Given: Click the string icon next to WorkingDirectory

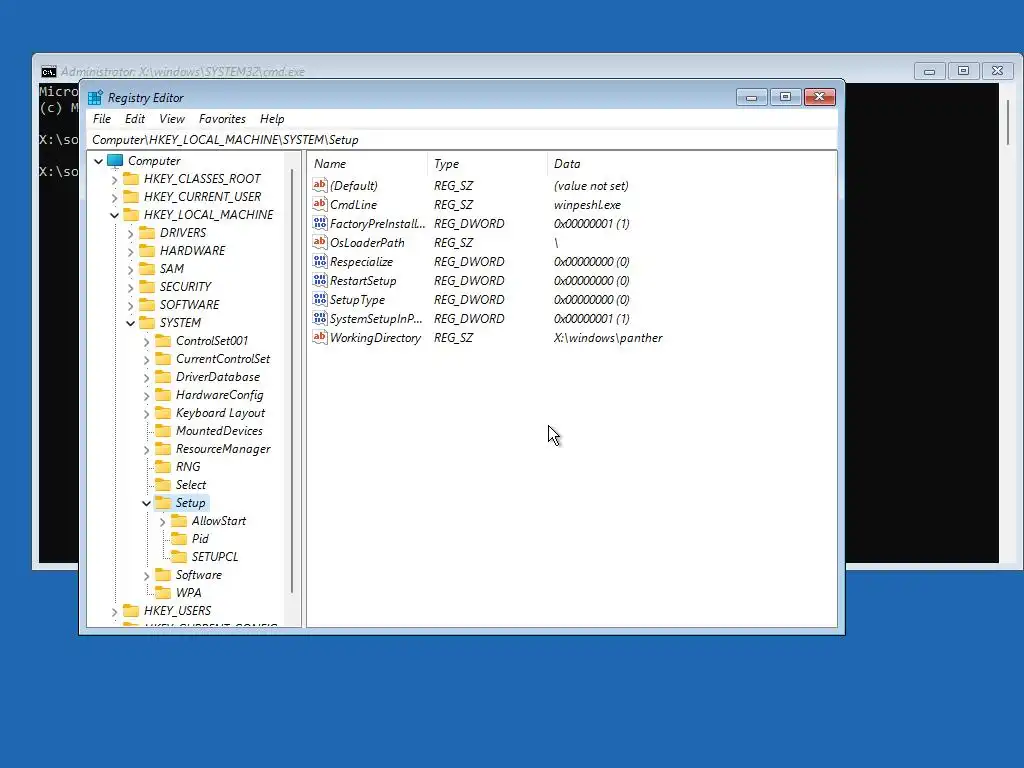Looking at the screenshot, I should [319, 337].
